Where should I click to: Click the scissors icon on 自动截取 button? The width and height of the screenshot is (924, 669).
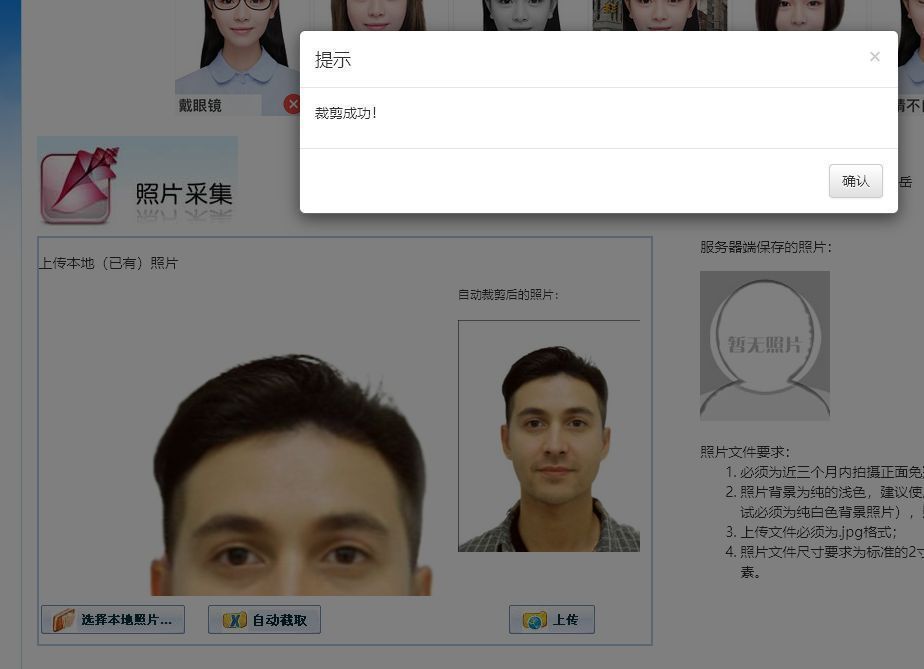[234, 619]
